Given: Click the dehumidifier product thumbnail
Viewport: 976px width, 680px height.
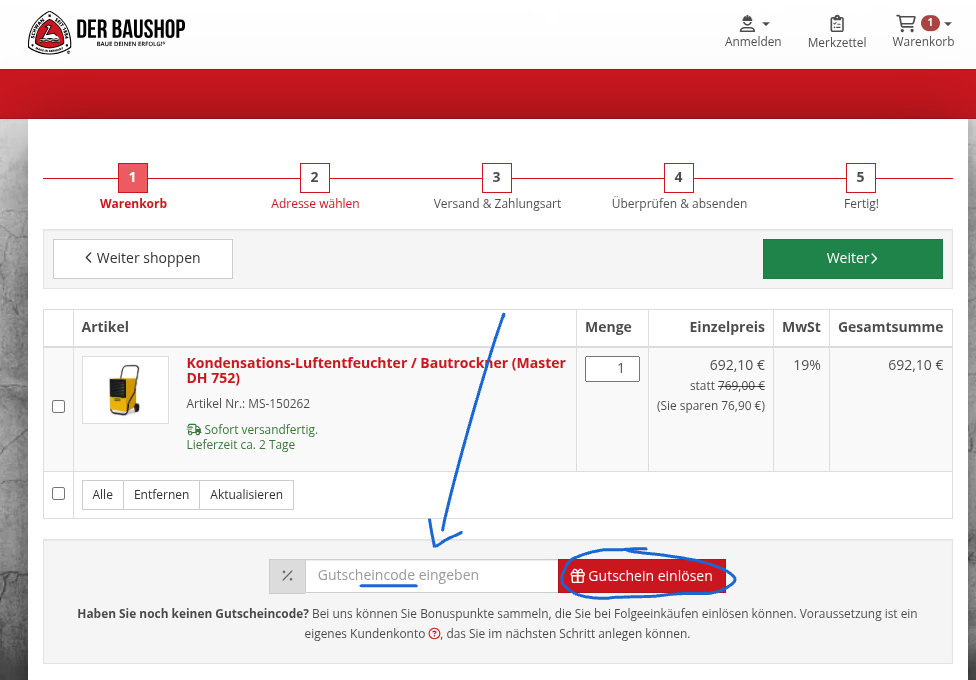Looking at the screenshot, I should 125,389.
